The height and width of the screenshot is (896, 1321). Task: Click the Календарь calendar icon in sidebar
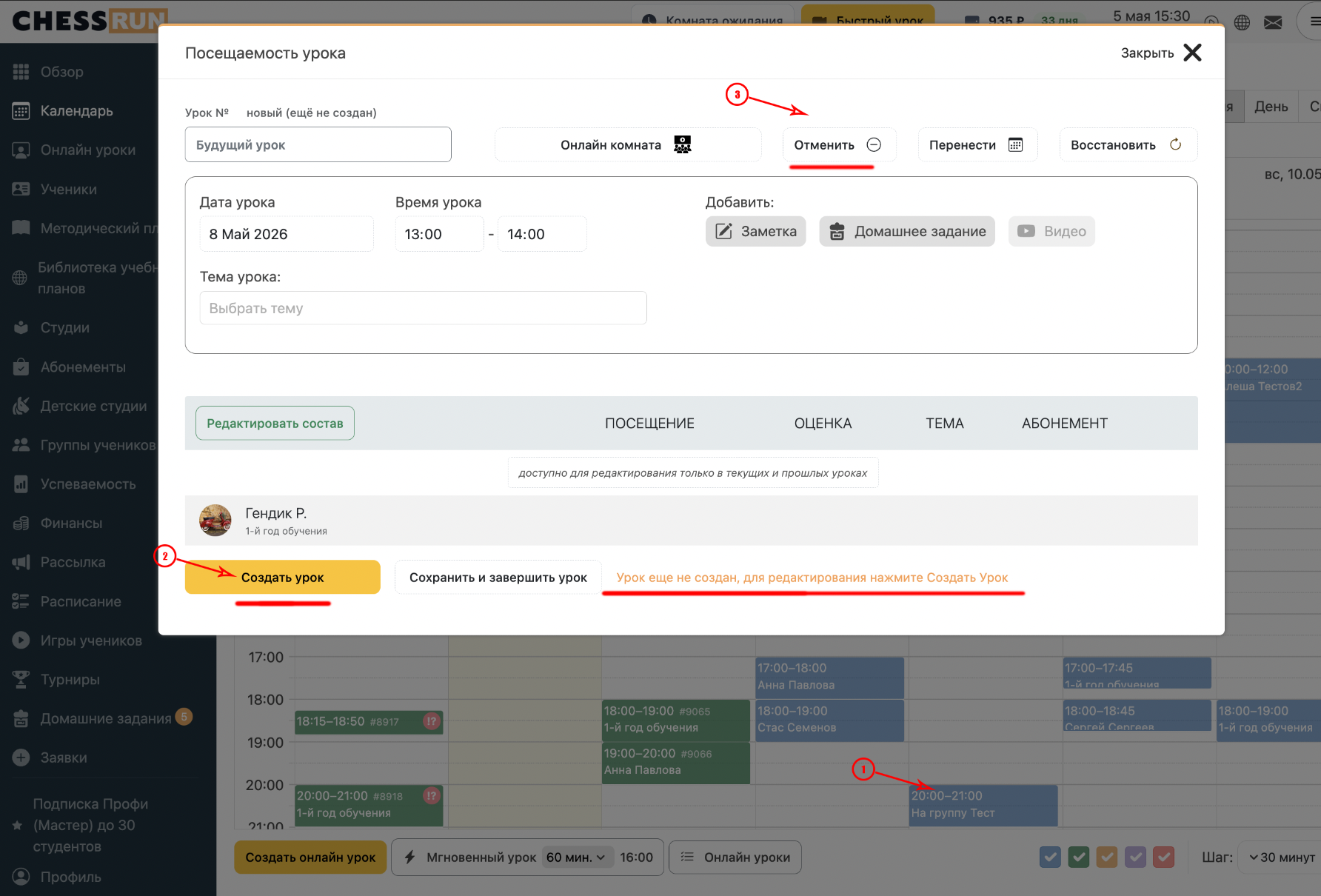[x=21, y=111]
